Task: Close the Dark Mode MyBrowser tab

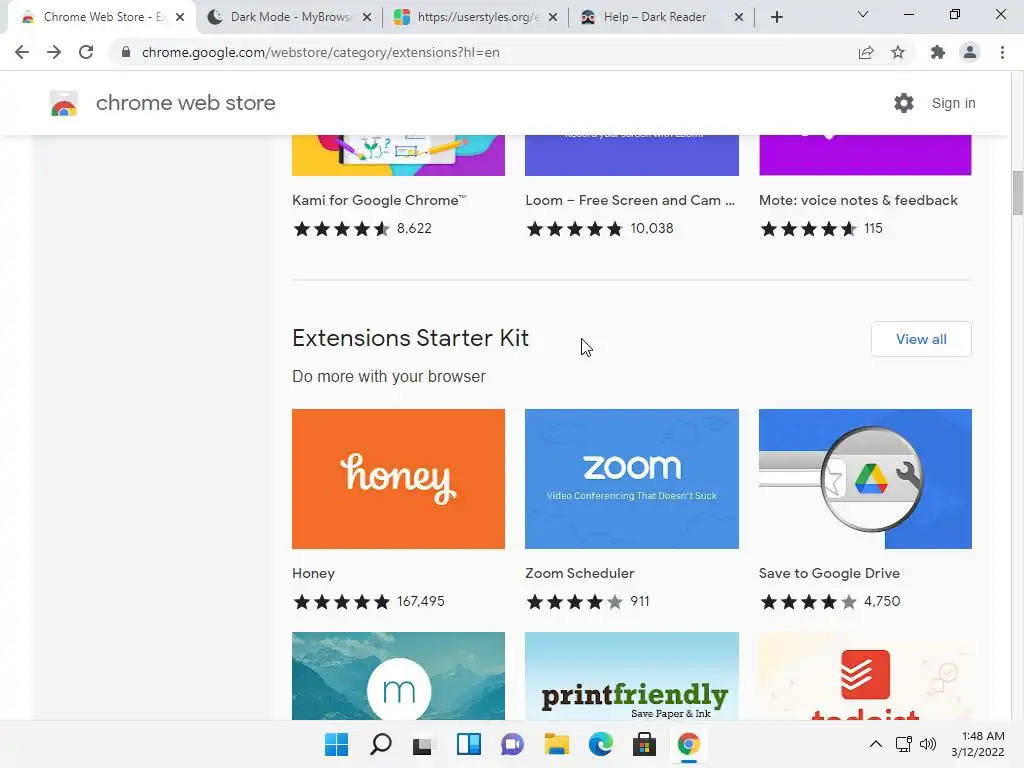Action: [367, 18]
